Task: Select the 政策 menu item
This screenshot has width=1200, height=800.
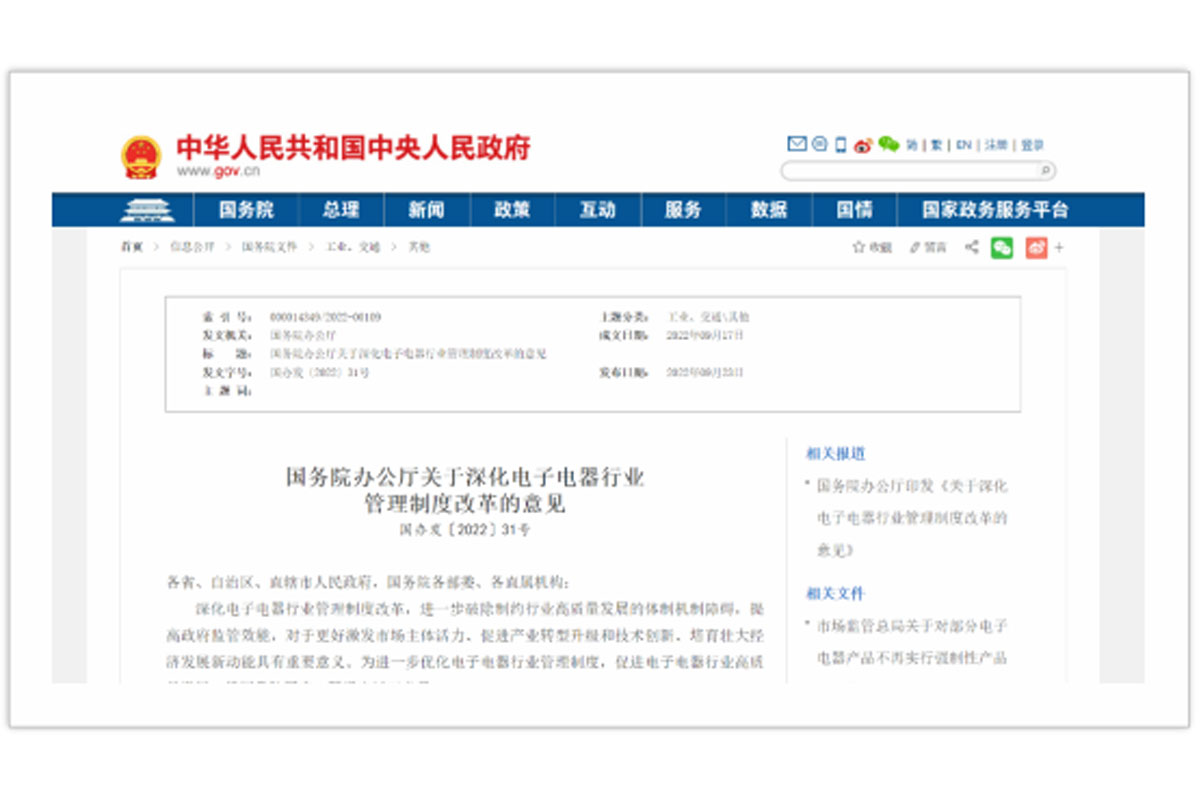Action: [513, 209]
